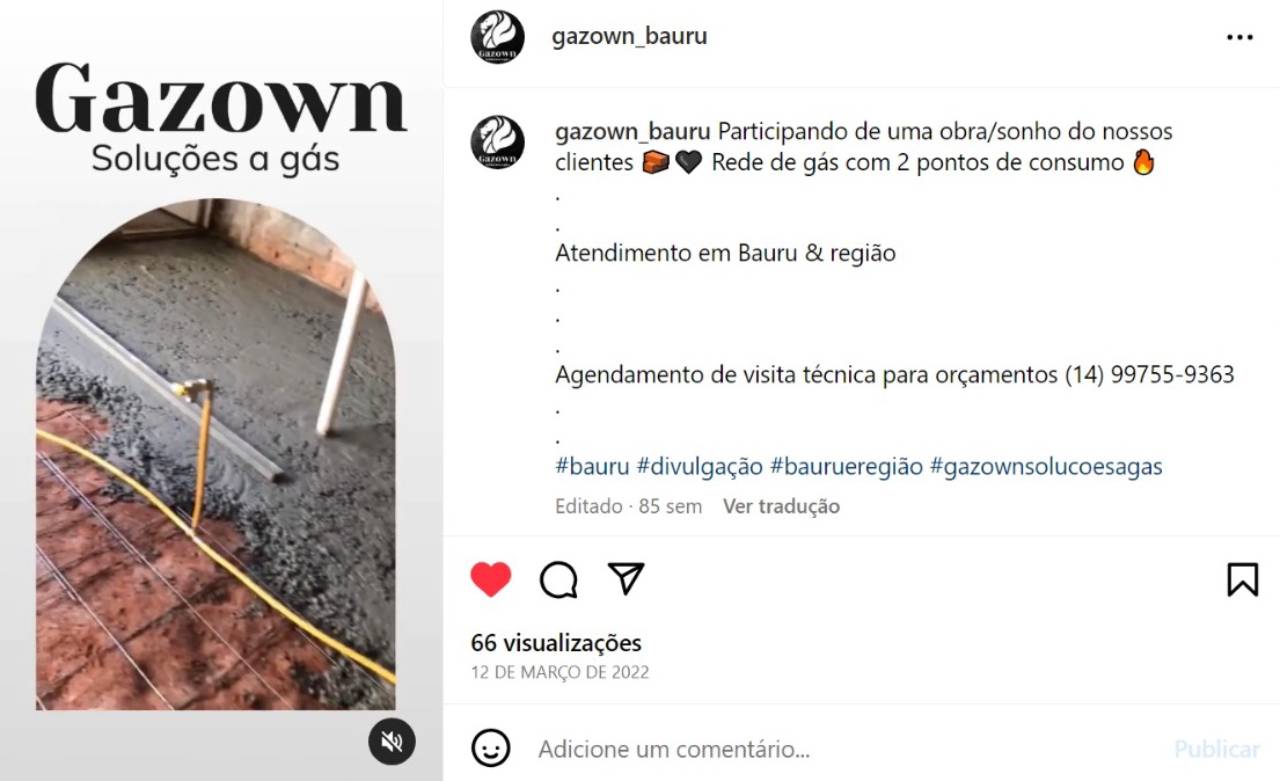This screenshot has width=1280, height=781.
Task: Open gazown_bauru username in header
Action: pyautogui.click(x=629, y=36)
